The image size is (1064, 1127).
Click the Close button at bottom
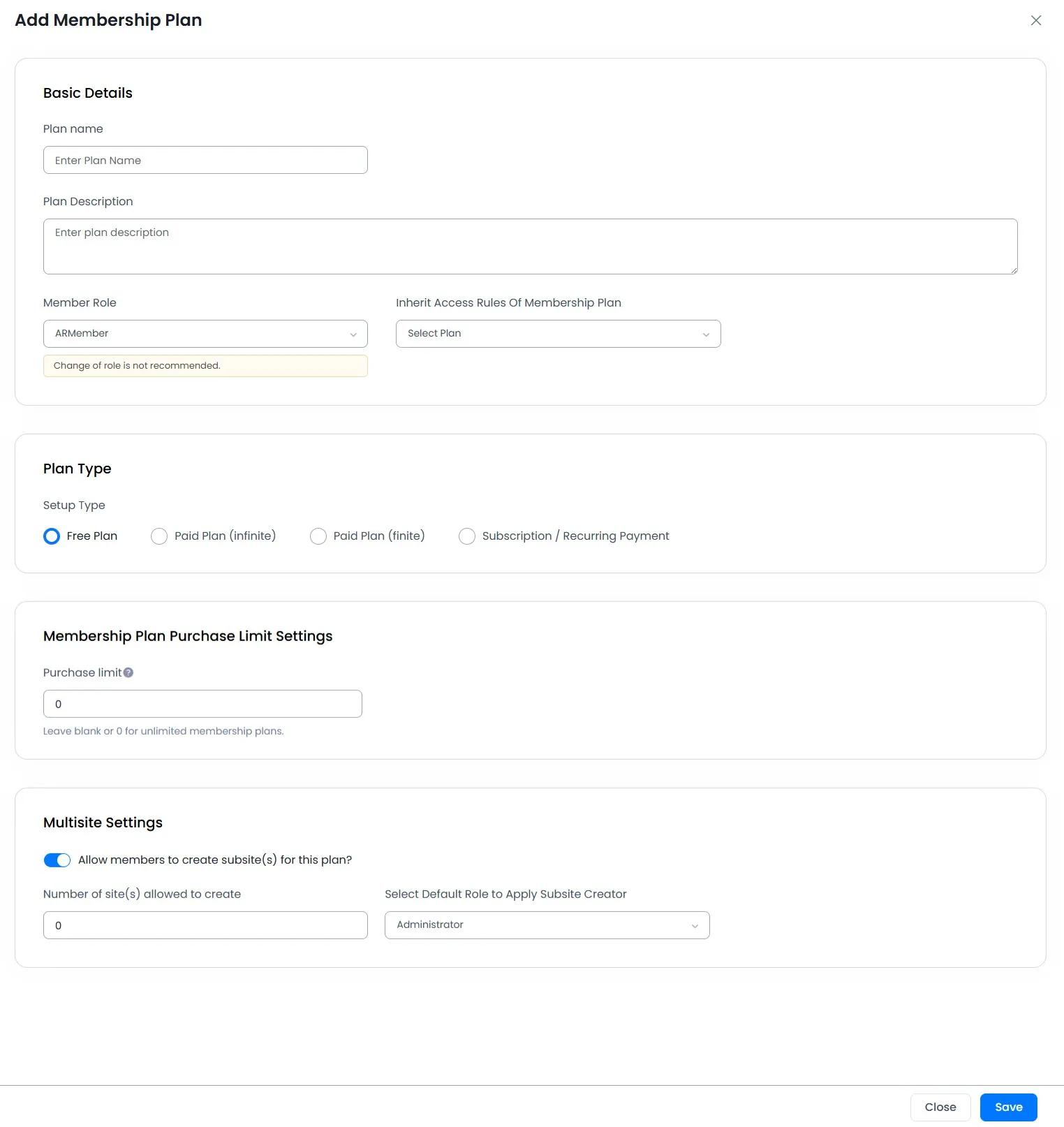click(x=940, y=1107)
